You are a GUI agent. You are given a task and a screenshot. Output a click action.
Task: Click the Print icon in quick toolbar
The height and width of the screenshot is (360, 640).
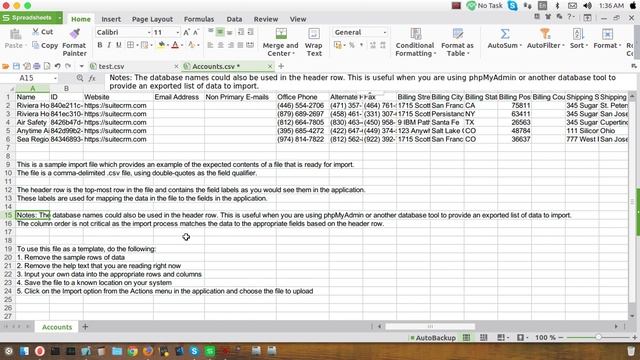coord(37,66)
